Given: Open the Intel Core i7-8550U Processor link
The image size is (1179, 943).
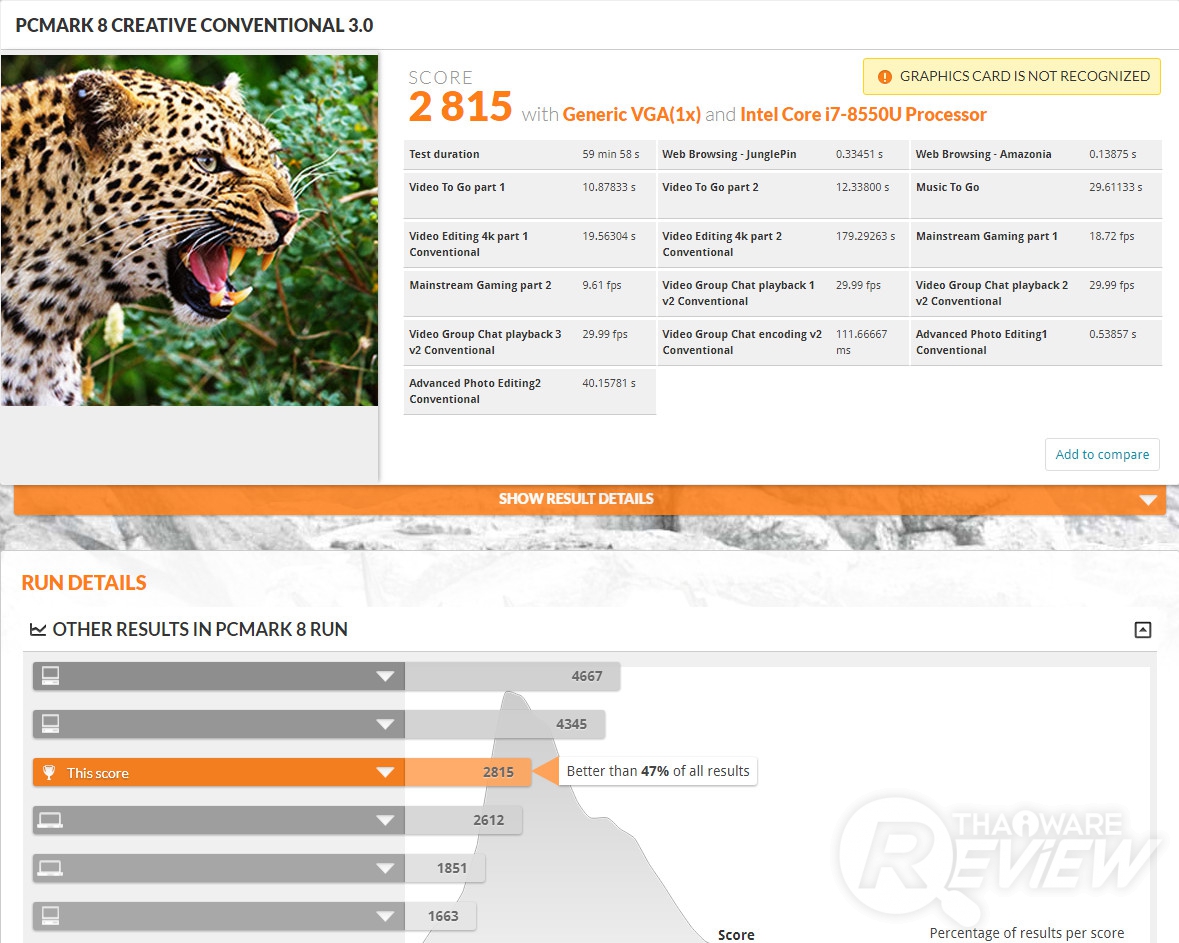Looking at the screenshot, I should (x=862, y=114).
